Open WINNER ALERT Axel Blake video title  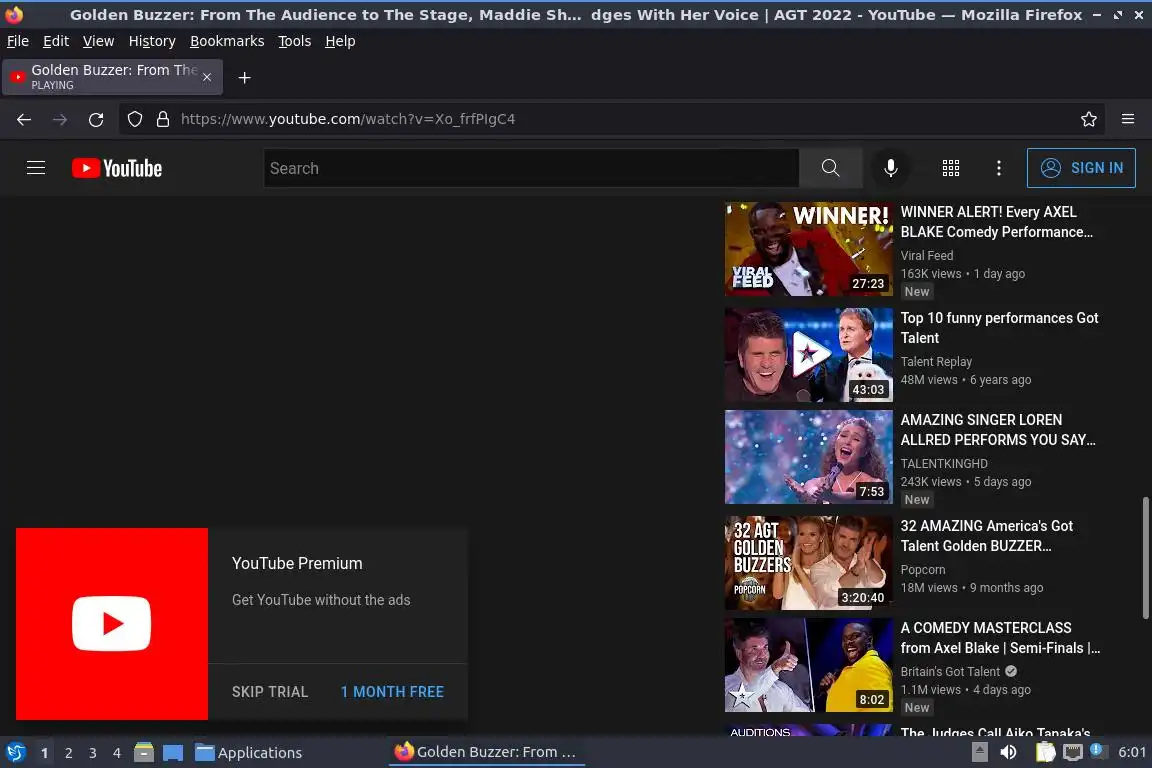(x=997, y=222)
